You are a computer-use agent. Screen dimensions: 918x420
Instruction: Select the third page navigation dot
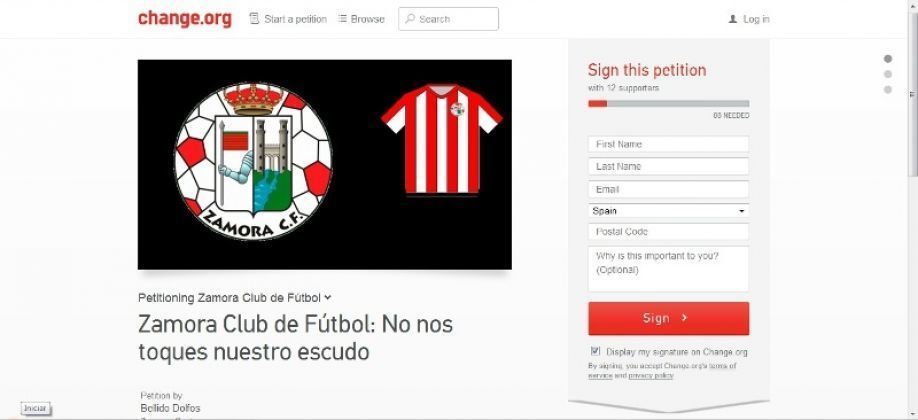[888, 90]
